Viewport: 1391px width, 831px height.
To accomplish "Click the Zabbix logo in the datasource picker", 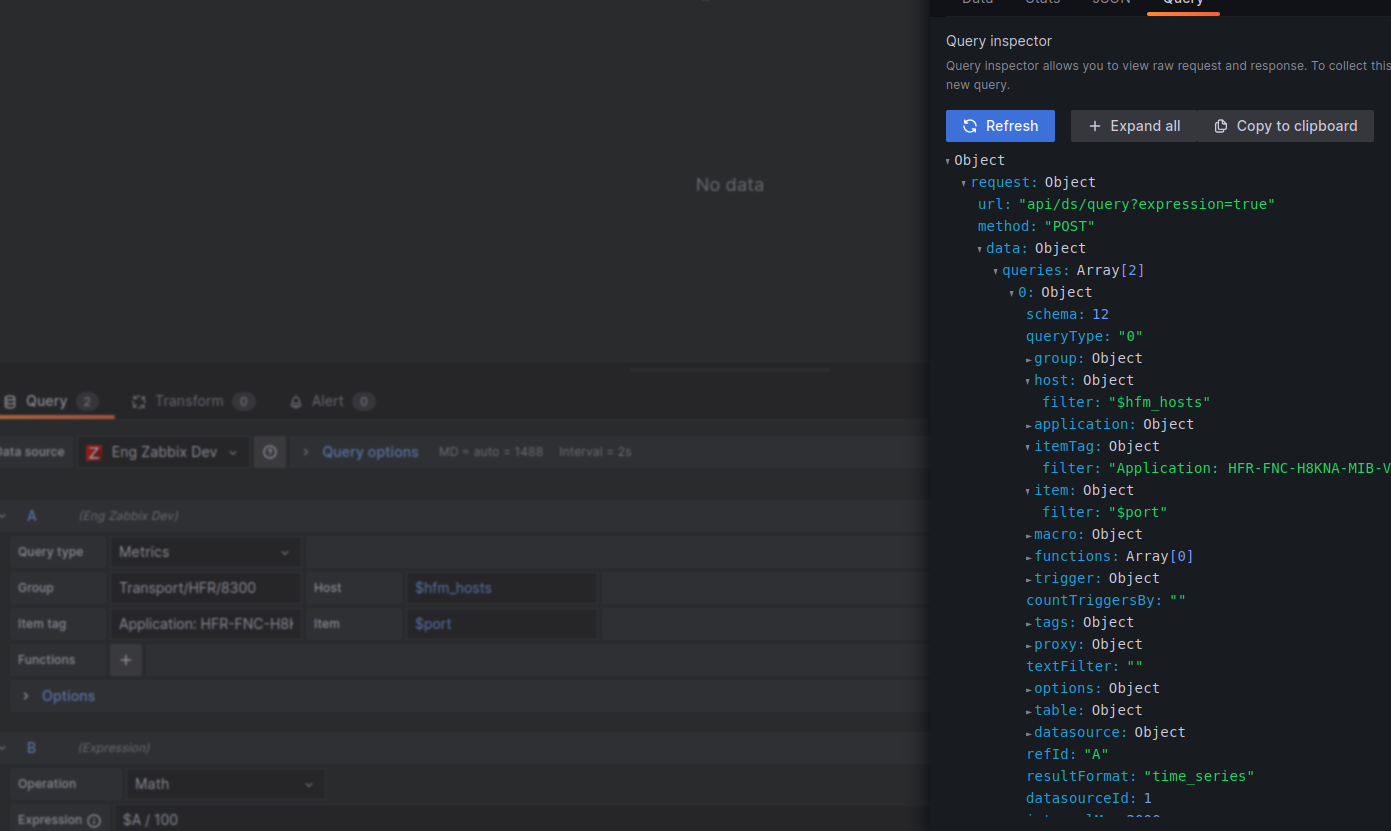I will click(x=93, y=451).
